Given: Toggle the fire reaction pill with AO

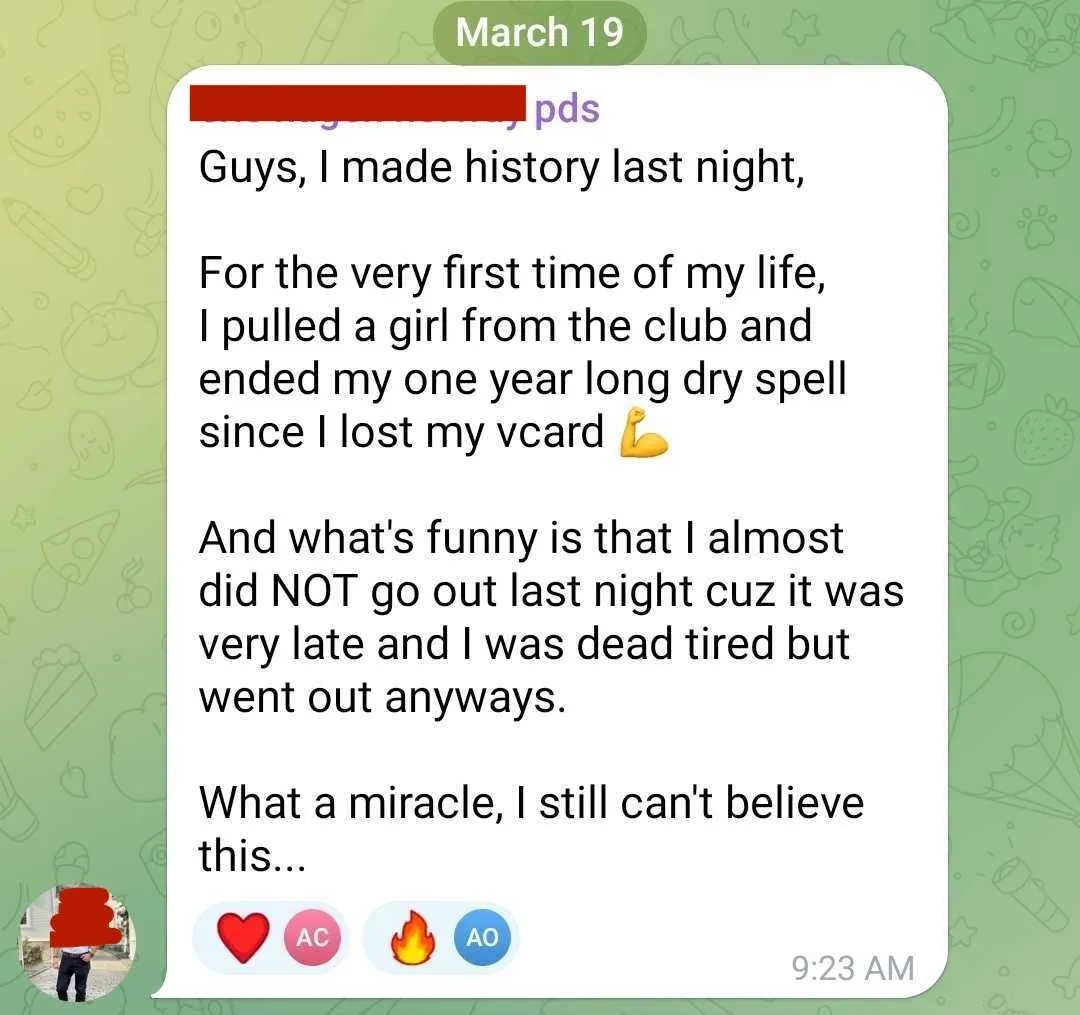Looking at the screenshot, I should click(x=441, y=937).
